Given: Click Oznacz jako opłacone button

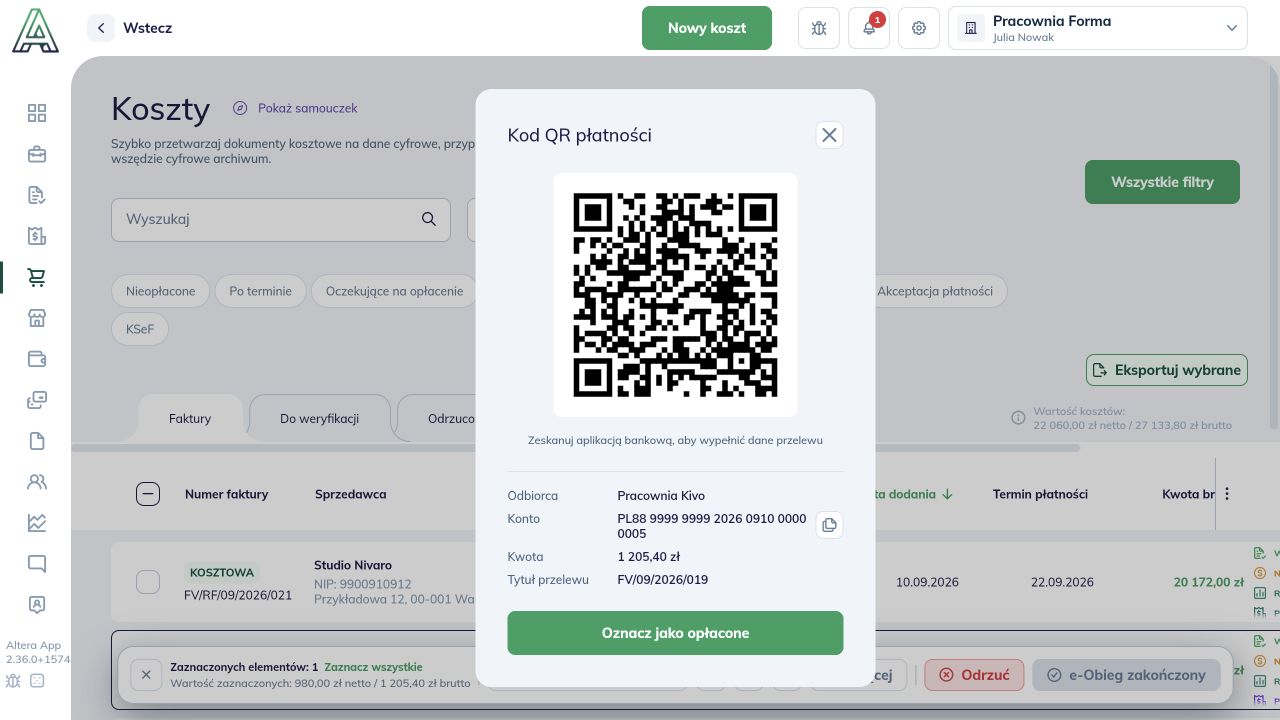Looking at the screenshot, I should 675,633.
